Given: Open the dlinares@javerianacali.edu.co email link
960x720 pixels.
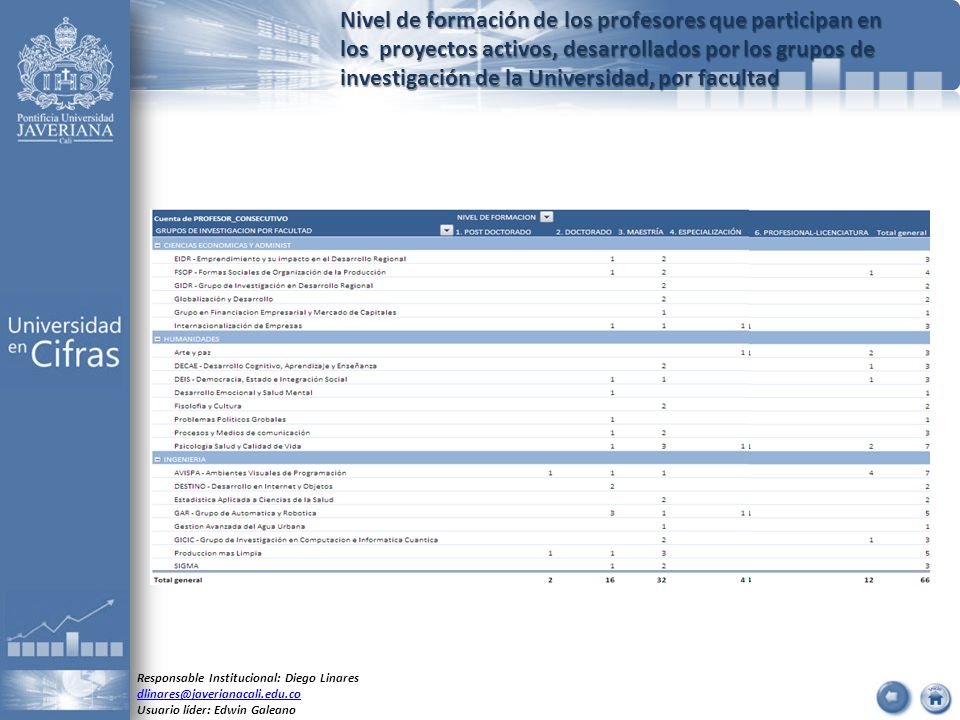Looking at the screenshot, I should tap(219, 694).
